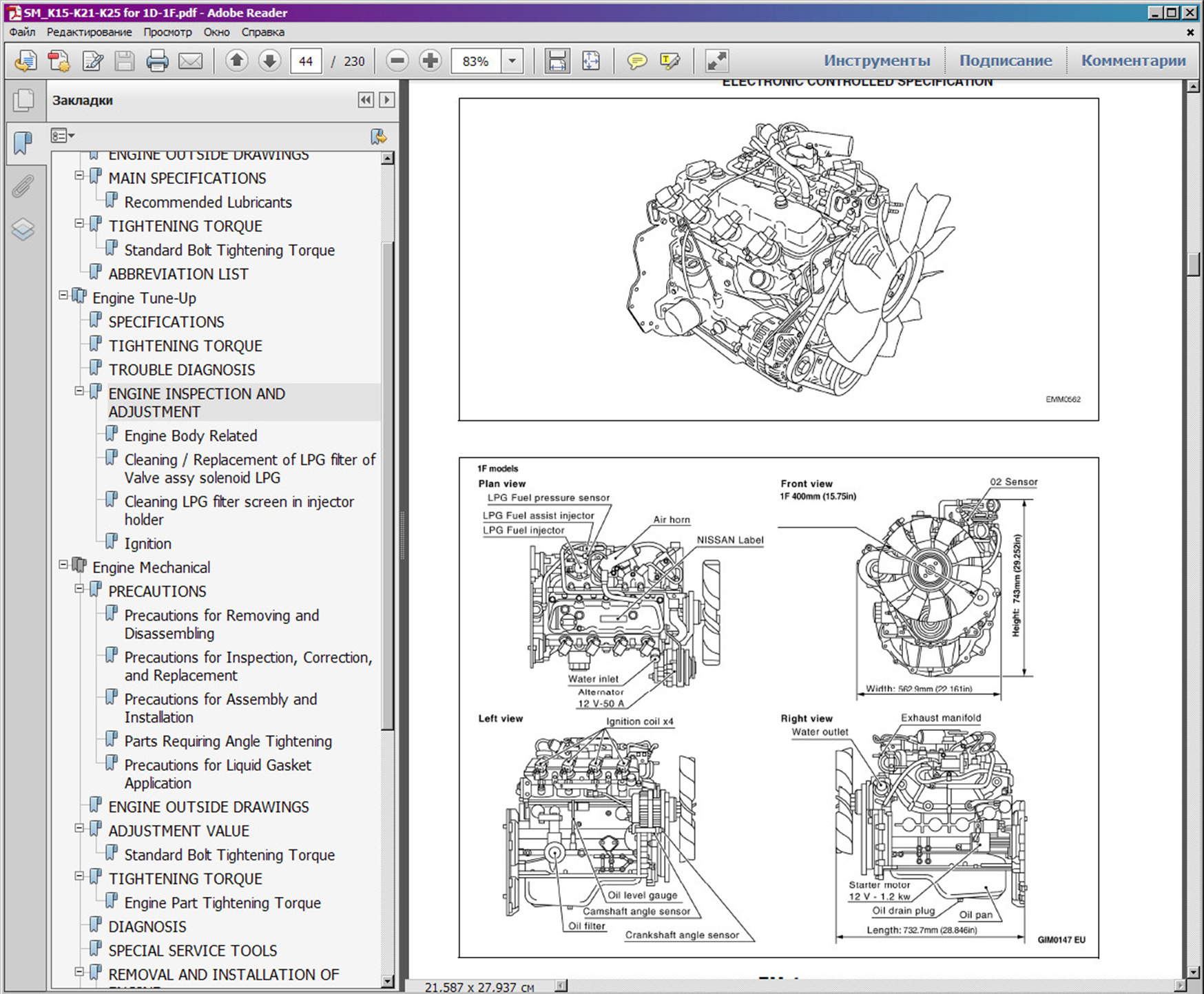Open the TROUBLE DIAGNOSIS bookmark
1204x994 pixels.
point(181,370)
